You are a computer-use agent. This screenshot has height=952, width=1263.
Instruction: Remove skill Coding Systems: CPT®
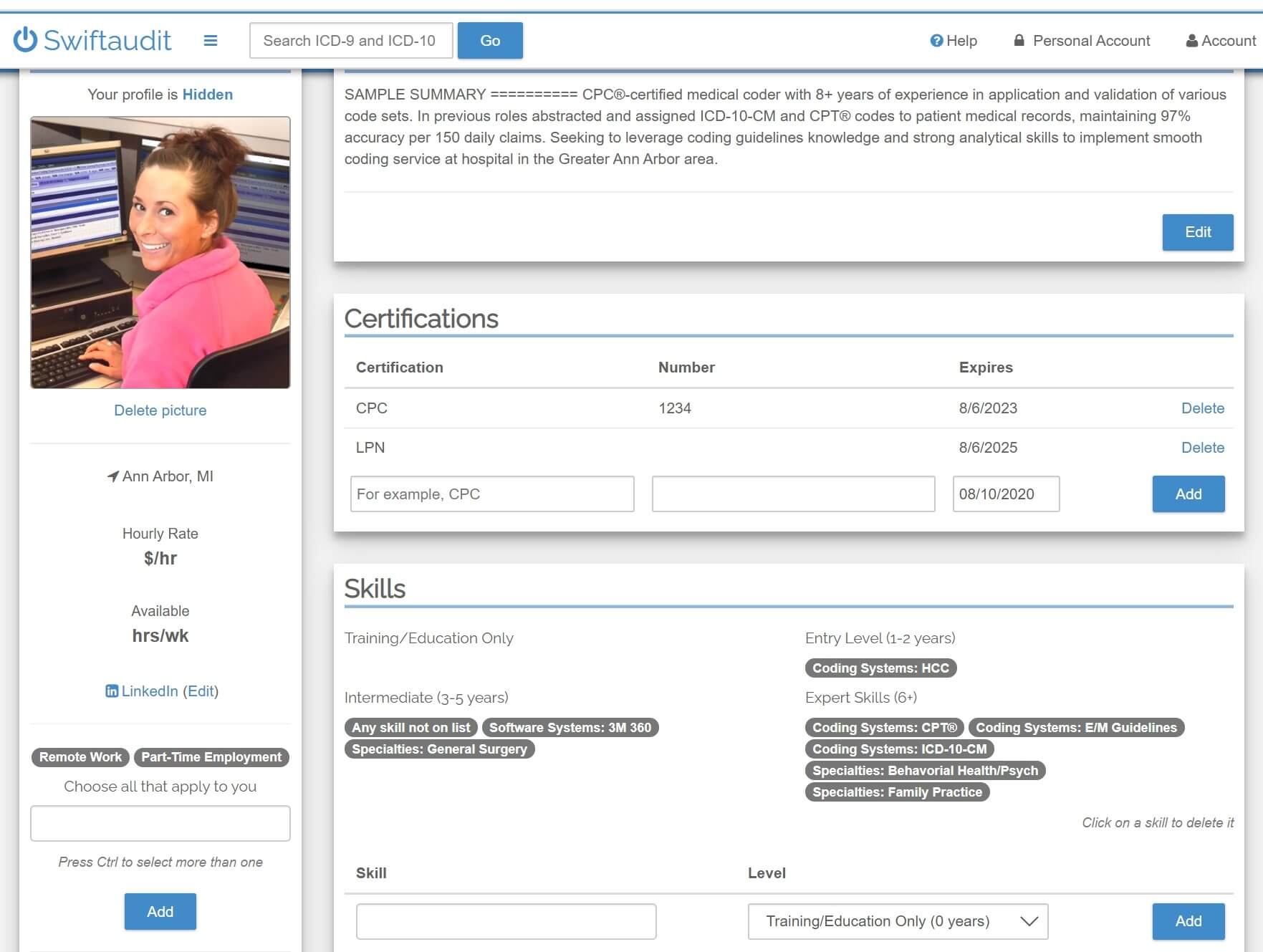(885, 728)
